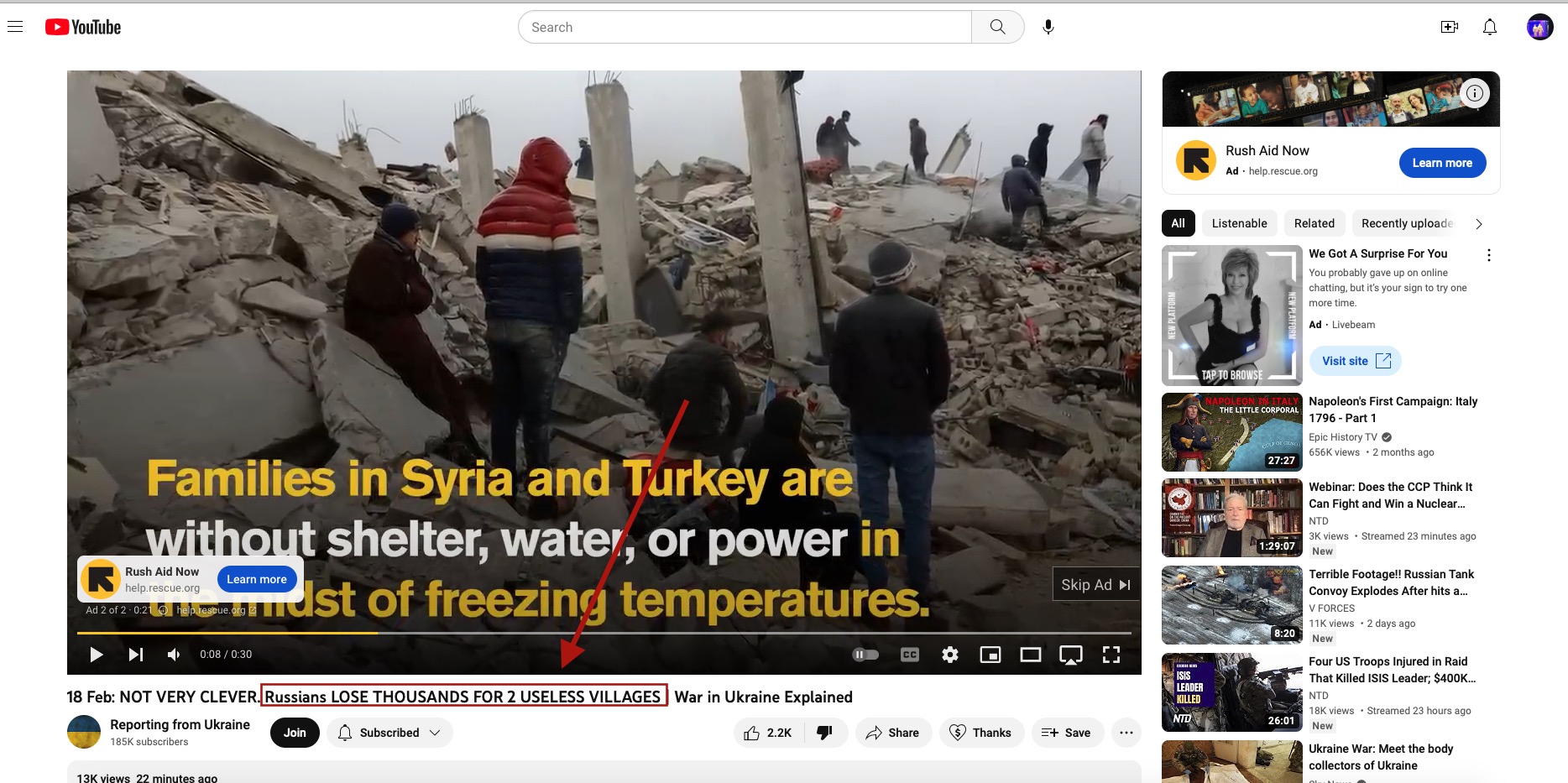Like the video
1568x783 pixels.
click(768, 733)
